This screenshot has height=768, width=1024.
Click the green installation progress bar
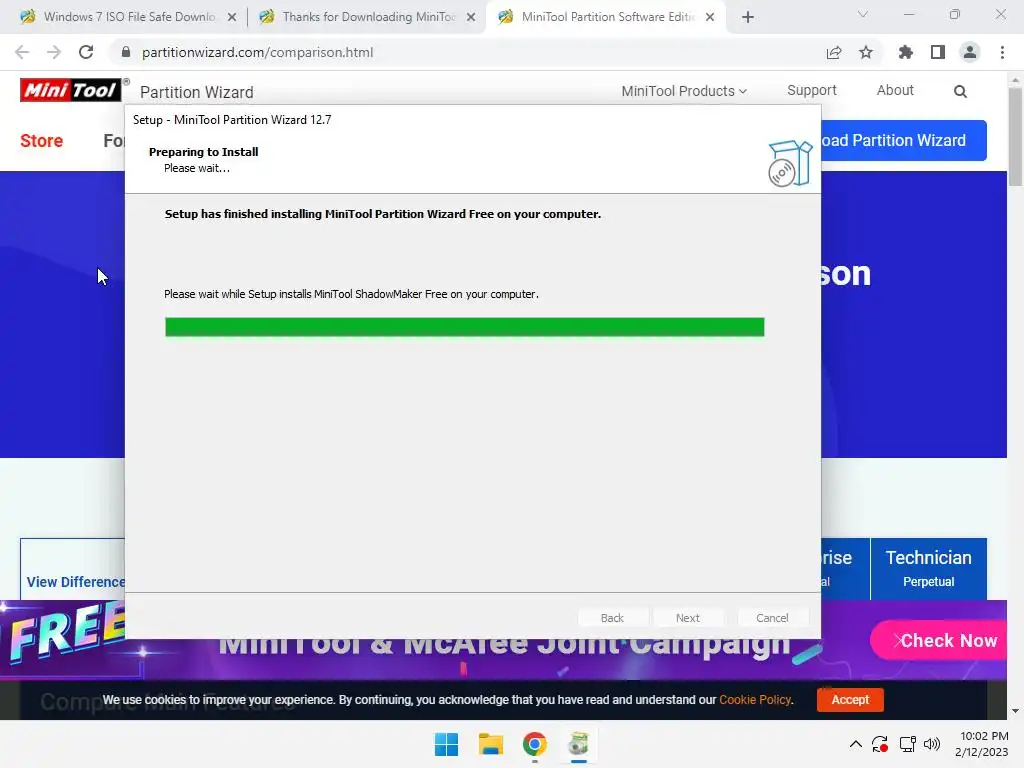(x=464, y=327)
